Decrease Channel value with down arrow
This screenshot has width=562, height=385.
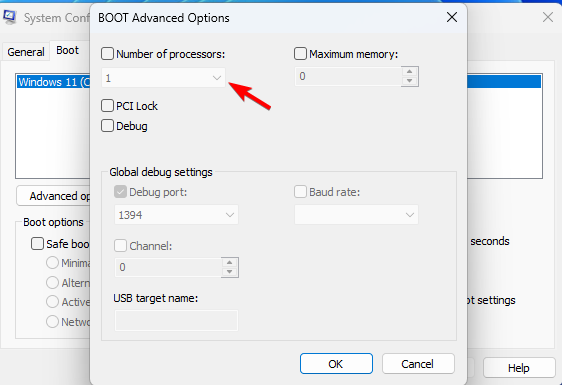(229, 272)
